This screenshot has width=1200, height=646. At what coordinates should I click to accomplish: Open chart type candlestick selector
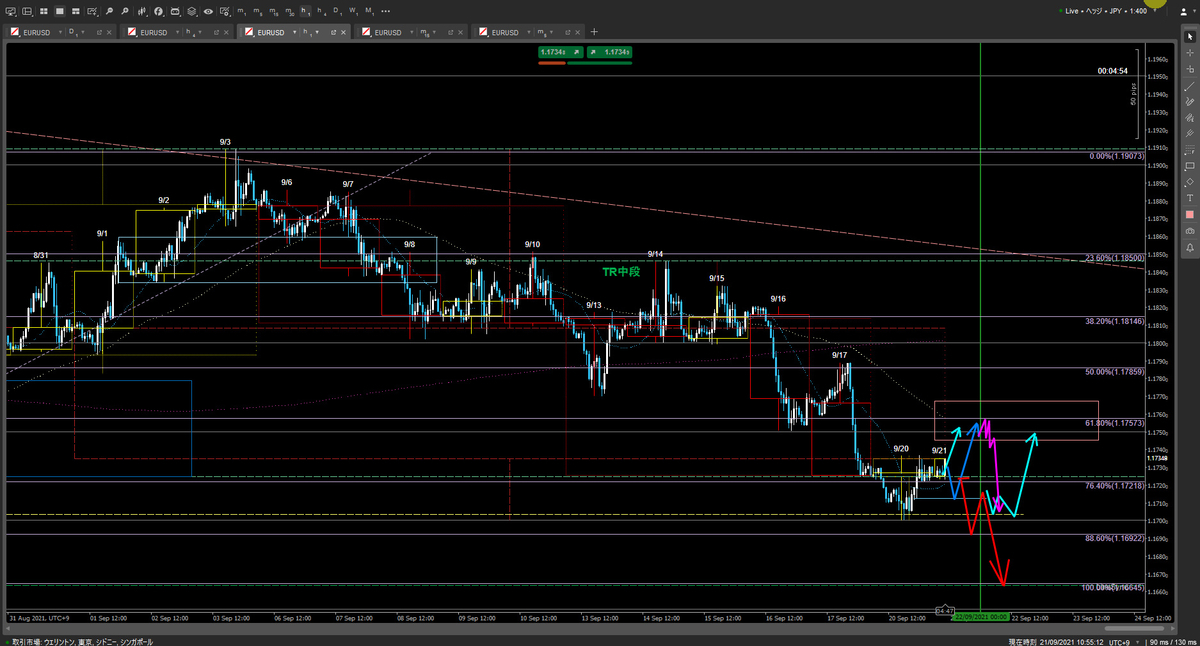[143, 10]
